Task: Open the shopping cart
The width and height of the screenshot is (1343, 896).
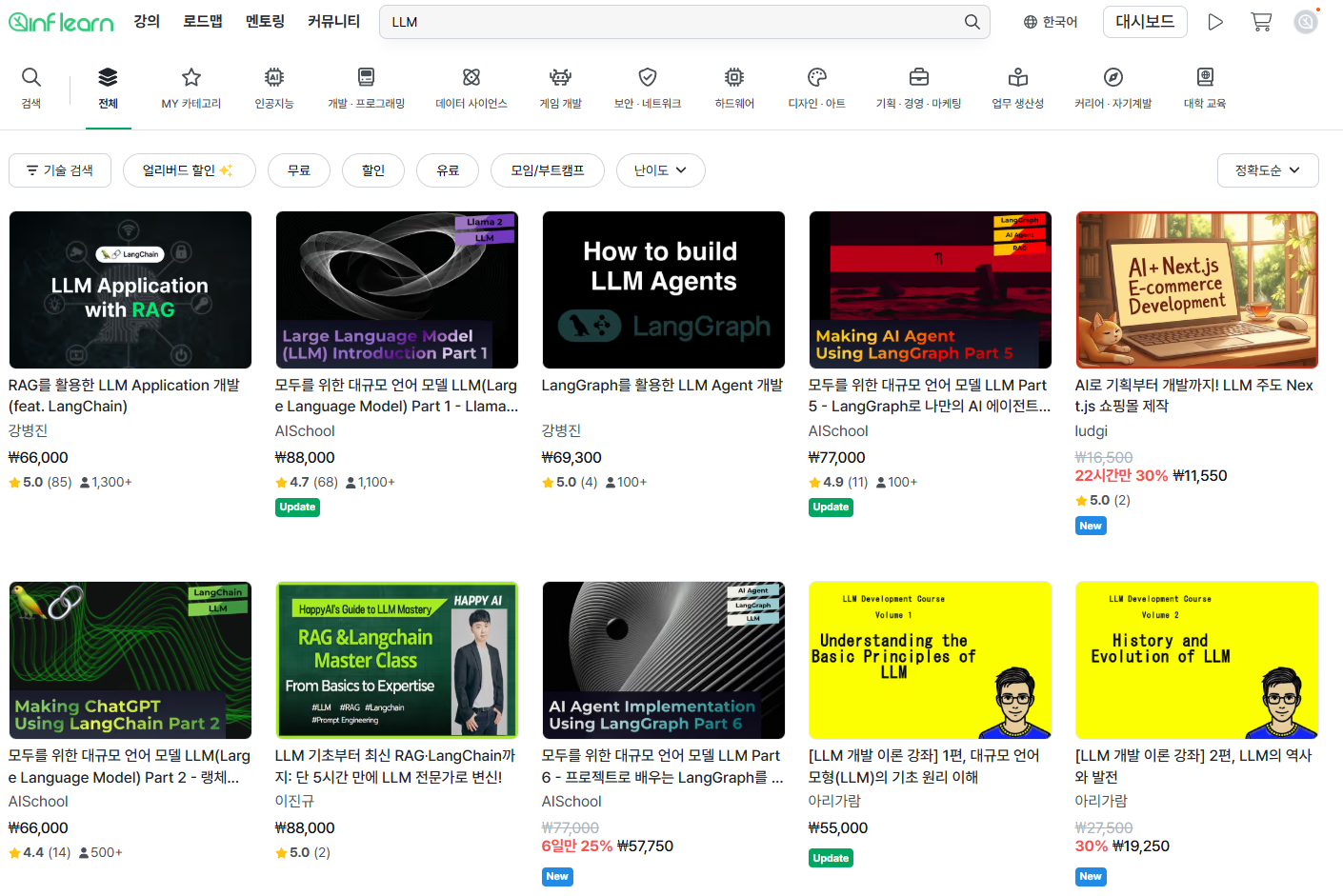Action: (1261, 22)
